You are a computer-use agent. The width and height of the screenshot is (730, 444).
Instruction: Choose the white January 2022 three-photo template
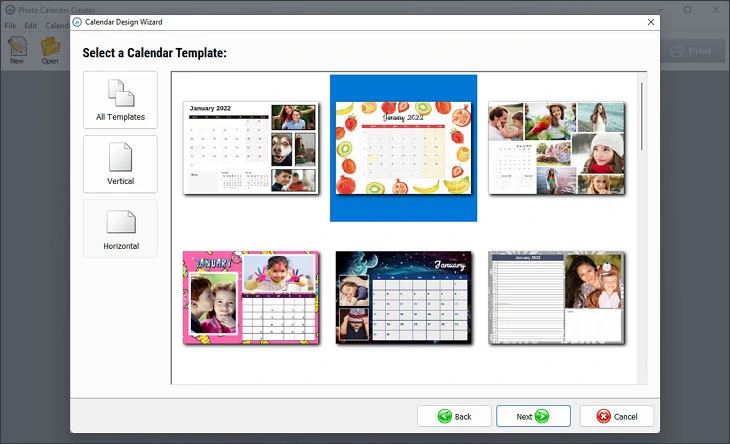(x=250, y=147)
